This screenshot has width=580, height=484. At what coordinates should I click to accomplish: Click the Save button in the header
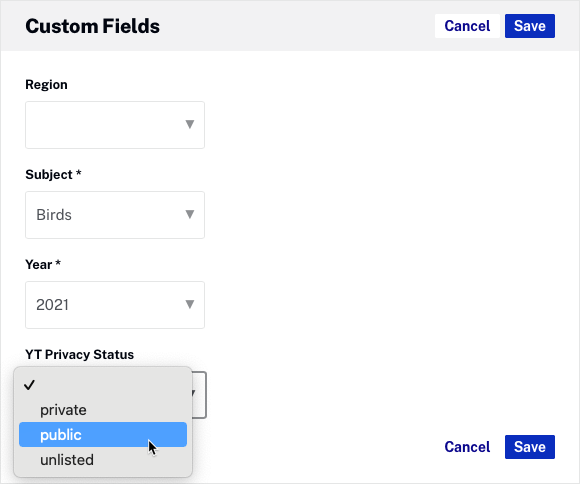(x=530, y=26)
